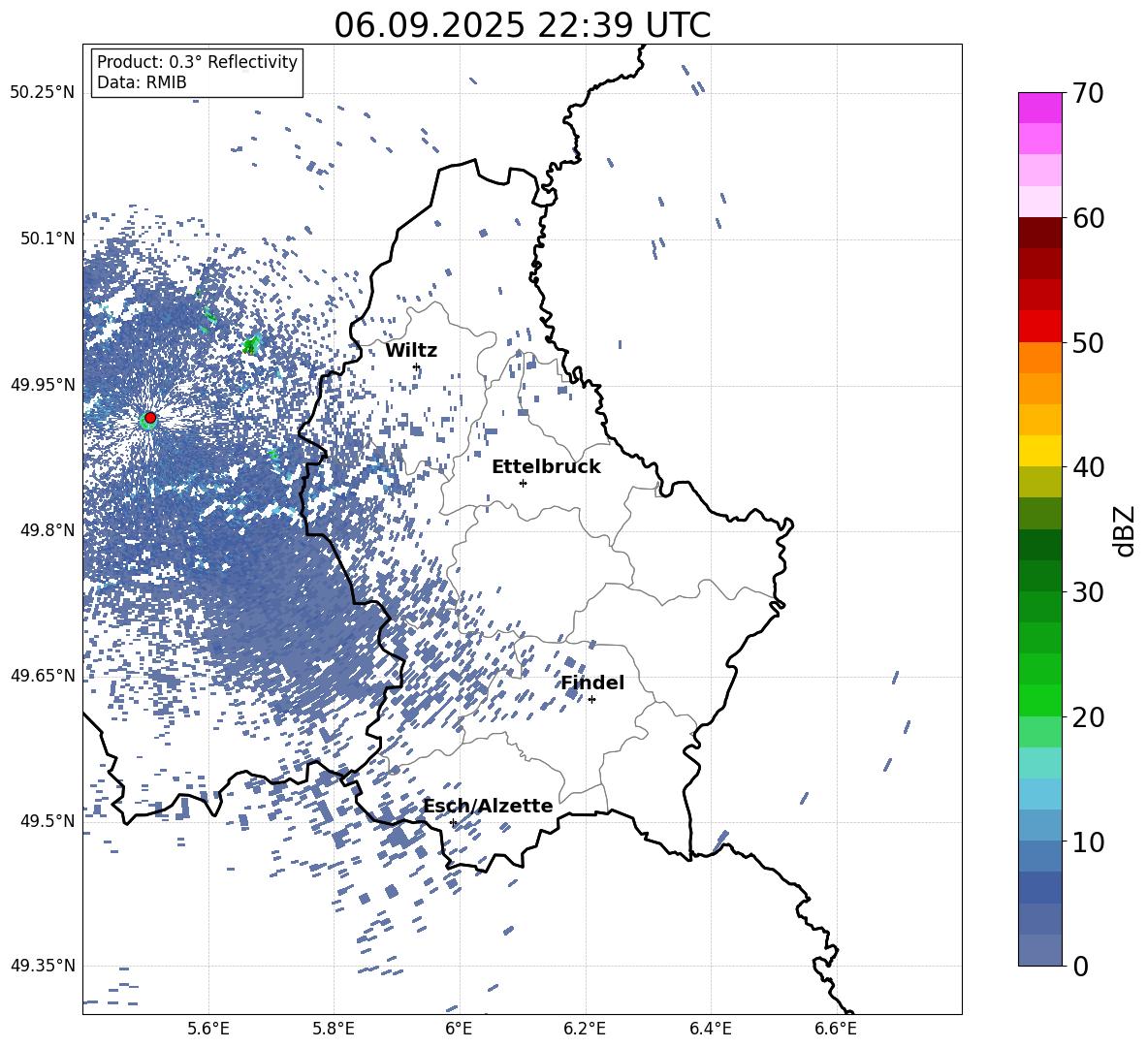The width and height of the screenshot is (1148, 1048).
Task: Click the Ettelbruck station cross marker
Action: pos(523,483)
